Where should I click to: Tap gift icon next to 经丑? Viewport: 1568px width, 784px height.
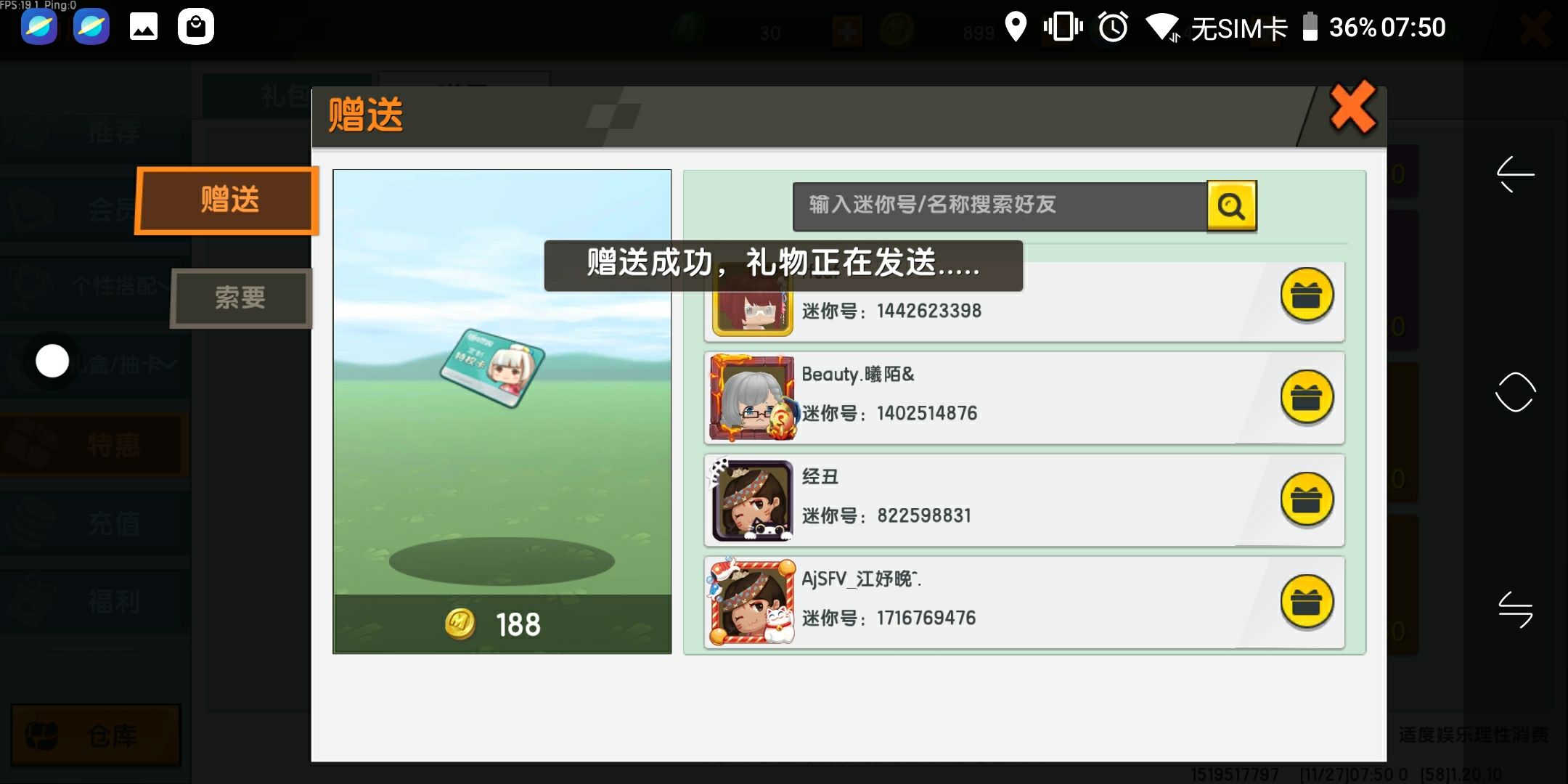[1307, 499]
